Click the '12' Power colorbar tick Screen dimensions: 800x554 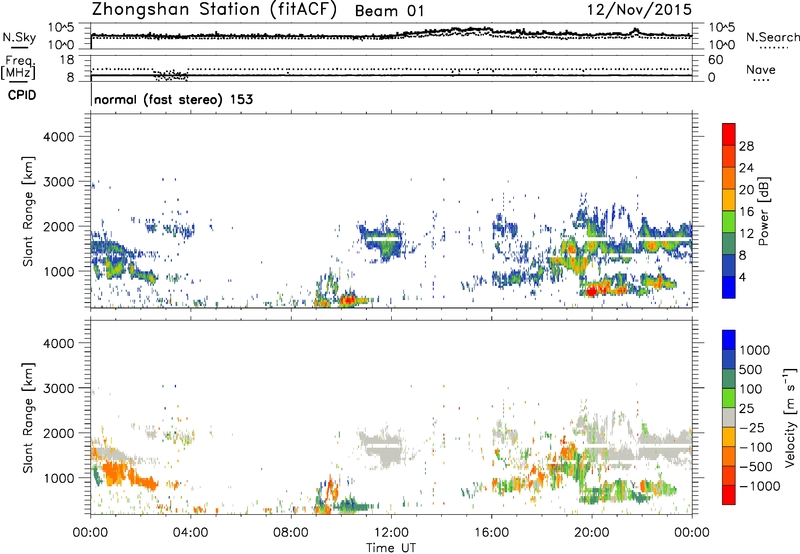(746, 234)
